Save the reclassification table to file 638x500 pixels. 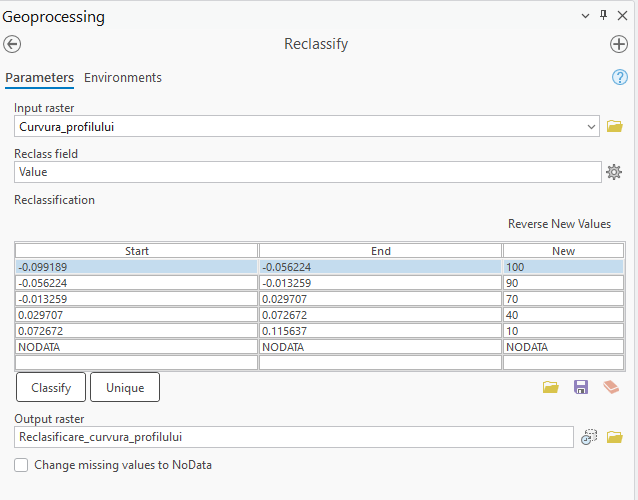tap(580, 387)
